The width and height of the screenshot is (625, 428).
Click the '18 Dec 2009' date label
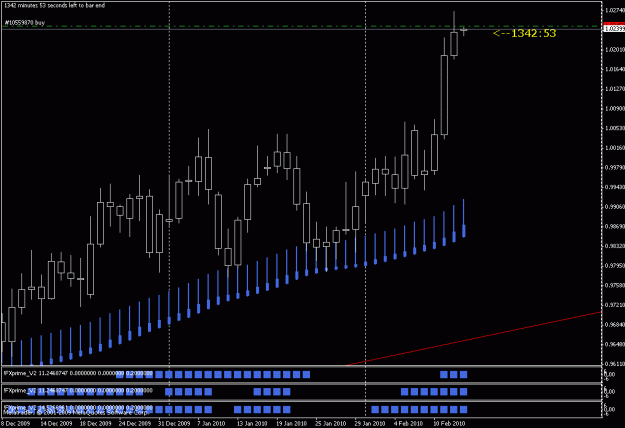(95, 423)
